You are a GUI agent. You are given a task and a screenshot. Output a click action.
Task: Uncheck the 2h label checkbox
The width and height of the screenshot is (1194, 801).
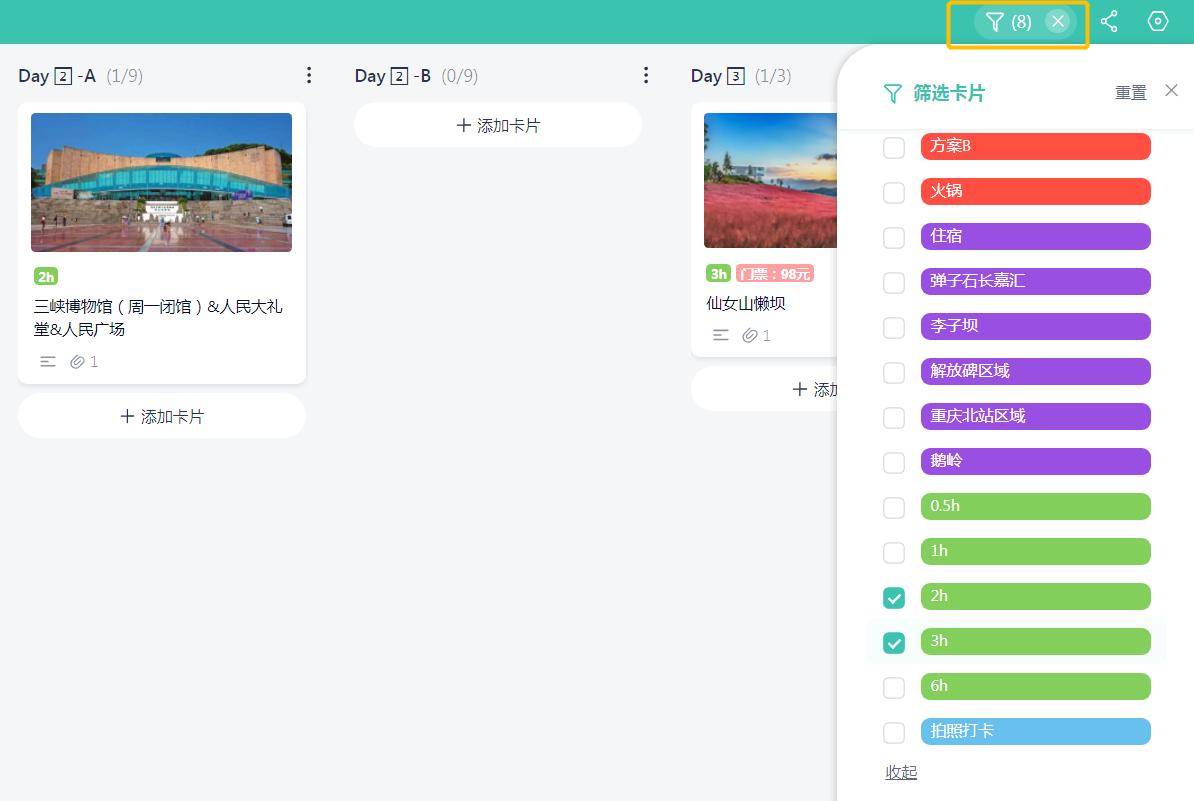coord(894,598)
